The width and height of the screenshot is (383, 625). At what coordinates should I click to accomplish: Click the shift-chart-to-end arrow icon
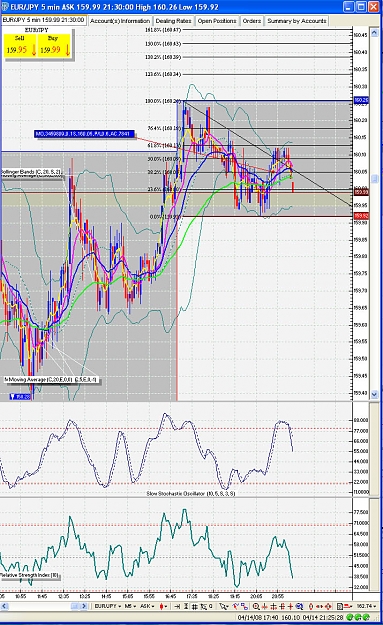[x=177, y=606]
